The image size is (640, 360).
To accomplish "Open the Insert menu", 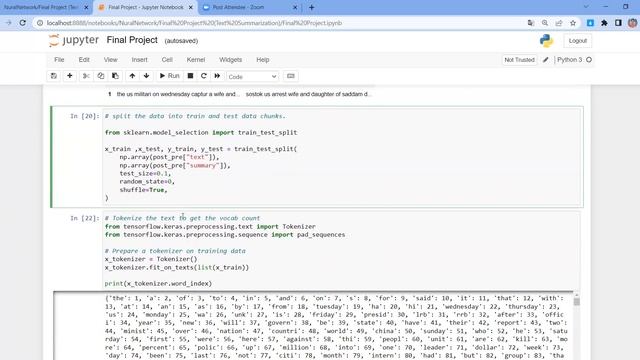I will point(140,60).
